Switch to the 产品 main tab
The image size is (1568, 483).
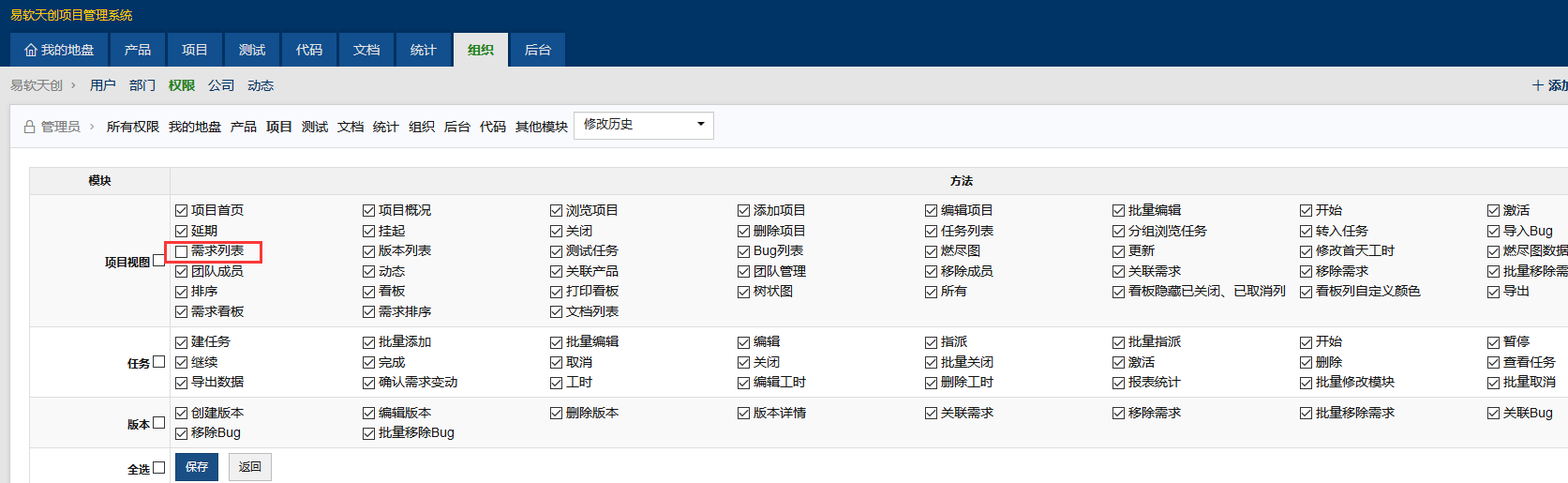tap(138, 51)
